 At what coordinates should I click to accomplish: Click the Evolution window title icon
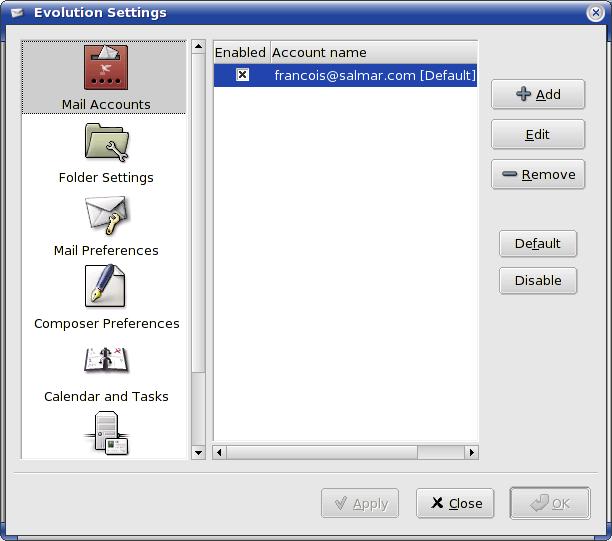point(16,13)
